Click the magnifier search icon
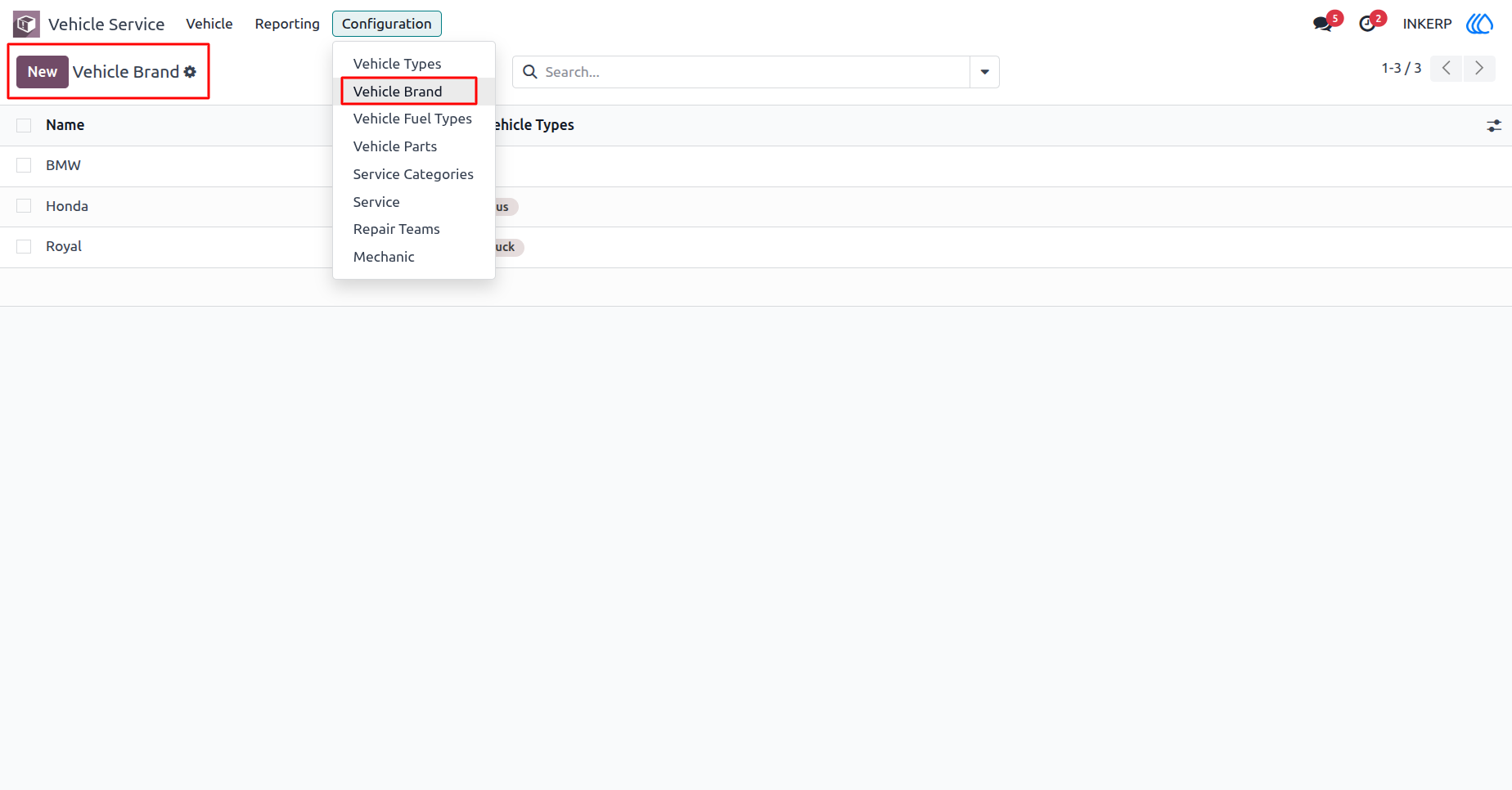The width and height of the screenshot is (1512, 790). 530,72
